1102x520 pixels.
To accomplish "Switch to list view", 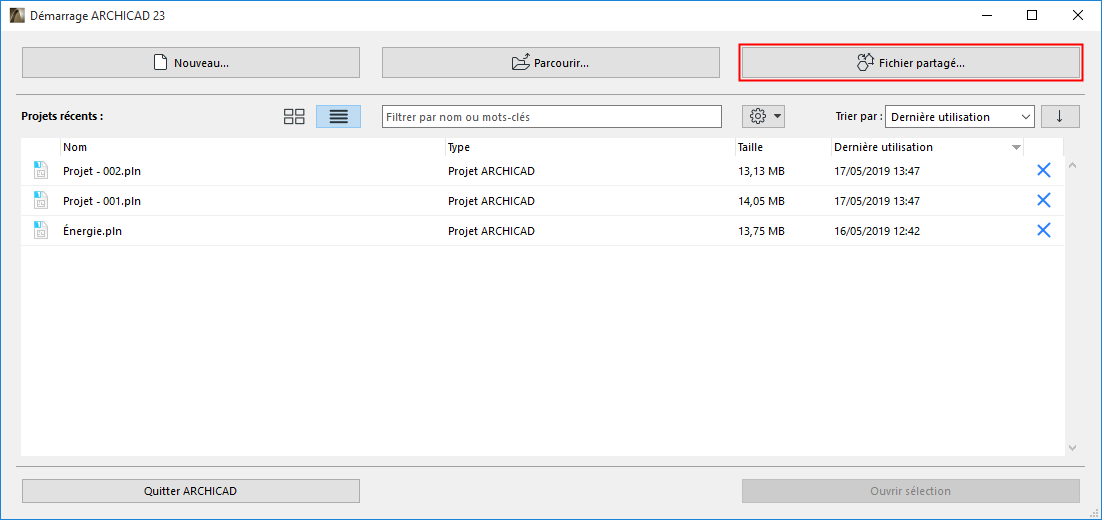I will 339,117.
